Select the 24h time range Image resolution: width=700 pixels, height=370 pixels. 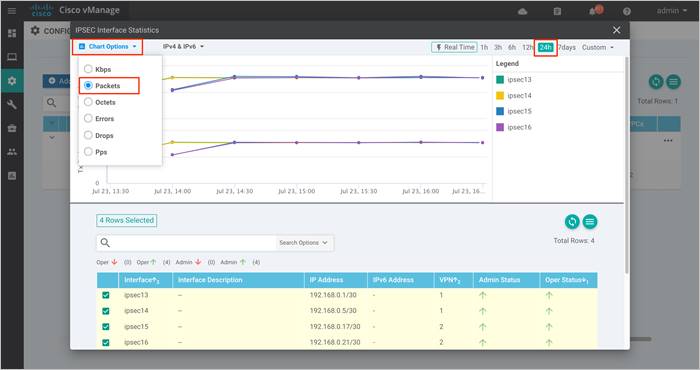(545, 47)
